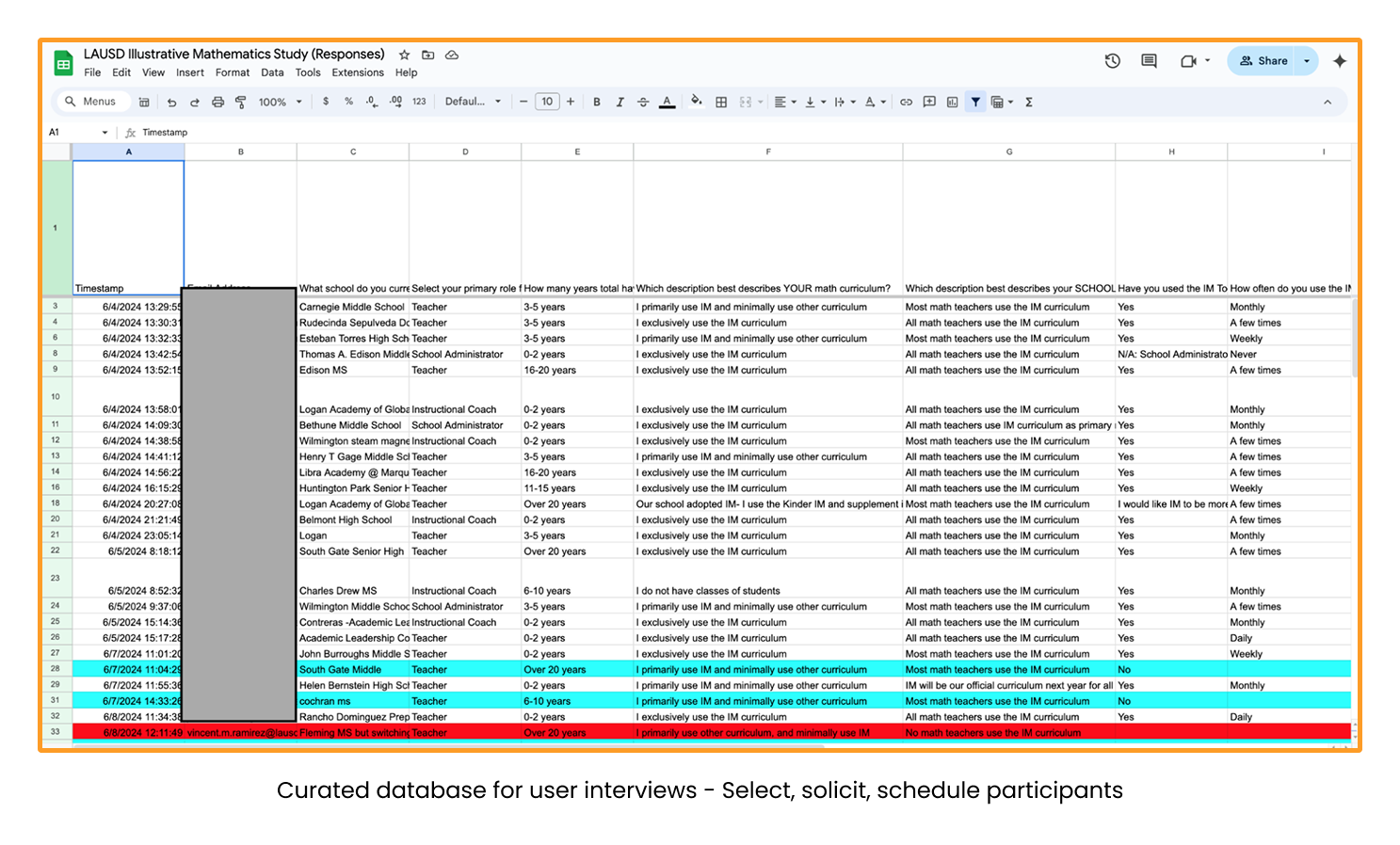Open the Help menu
The height and width of the screenshot is (845, 1400).
click(x=406, y=72)
